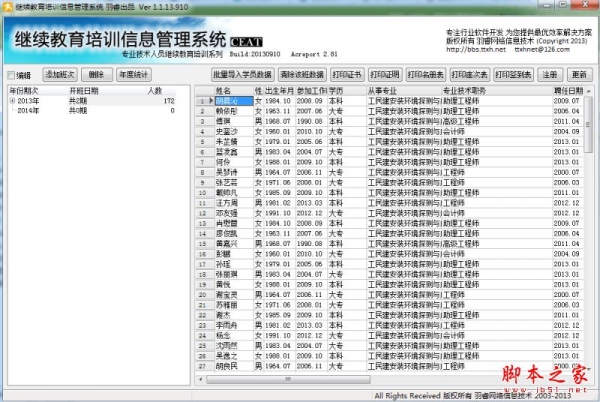Click 批量导入学员数据 import button

[243, 75]
